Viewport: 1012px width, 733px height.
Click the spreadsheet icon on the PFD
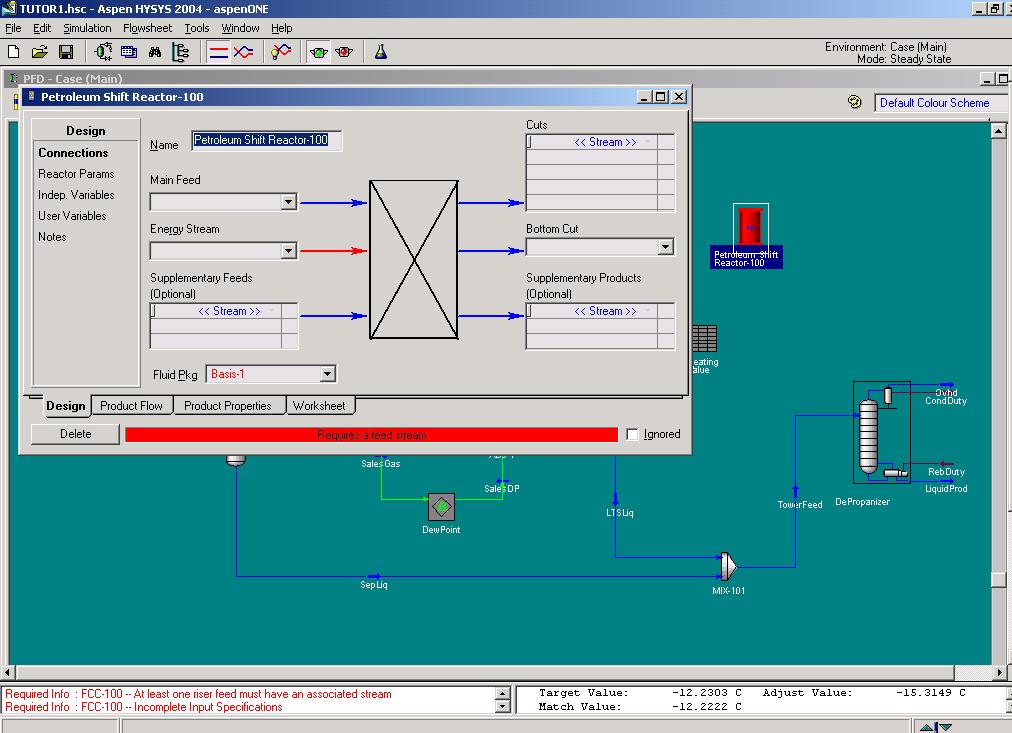tap(705, 338)
